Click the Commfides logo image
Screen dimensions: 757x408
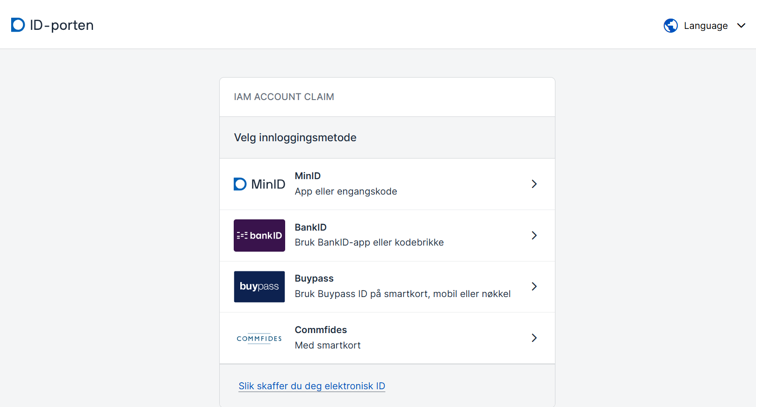coord(259,338)
